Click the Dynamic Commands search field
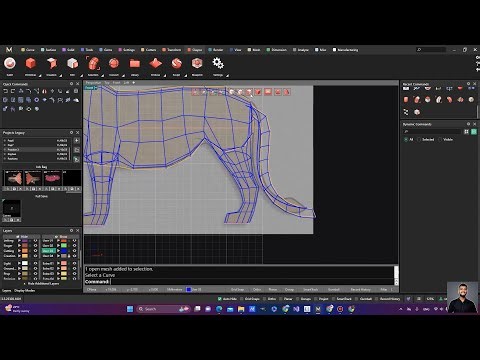Image resolution: width=480 pixels, height=360 pixels. pyautogui.click(x=433, y=132)
